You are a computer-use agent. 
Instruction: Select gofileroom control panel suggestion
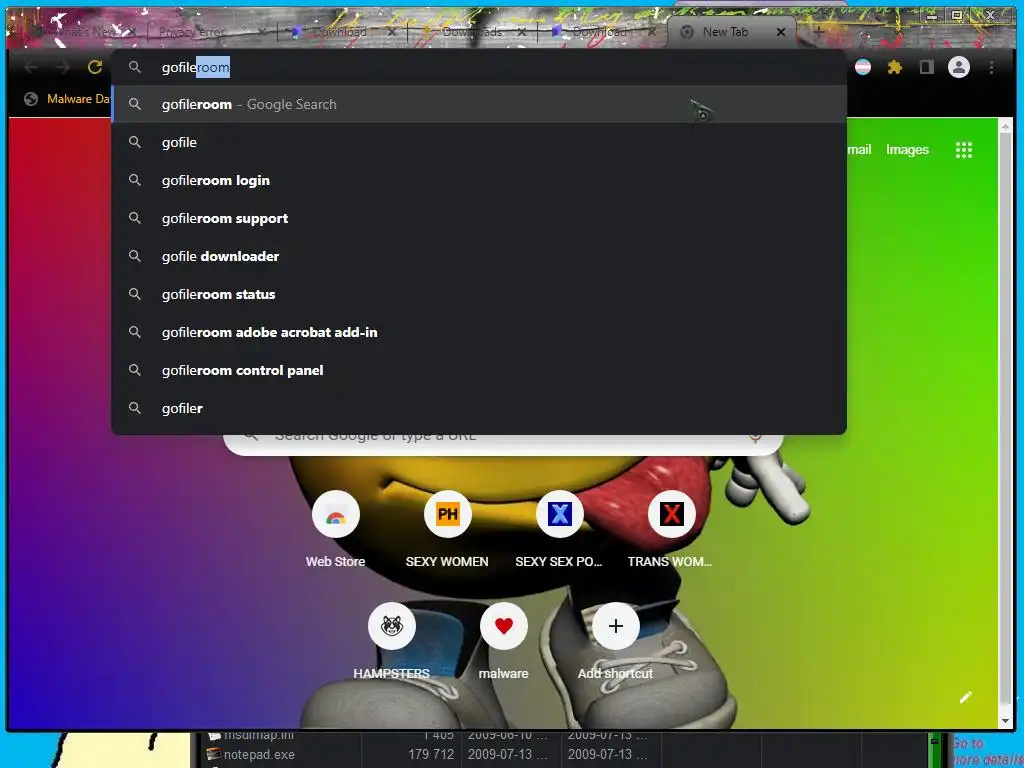coord(479,370)
